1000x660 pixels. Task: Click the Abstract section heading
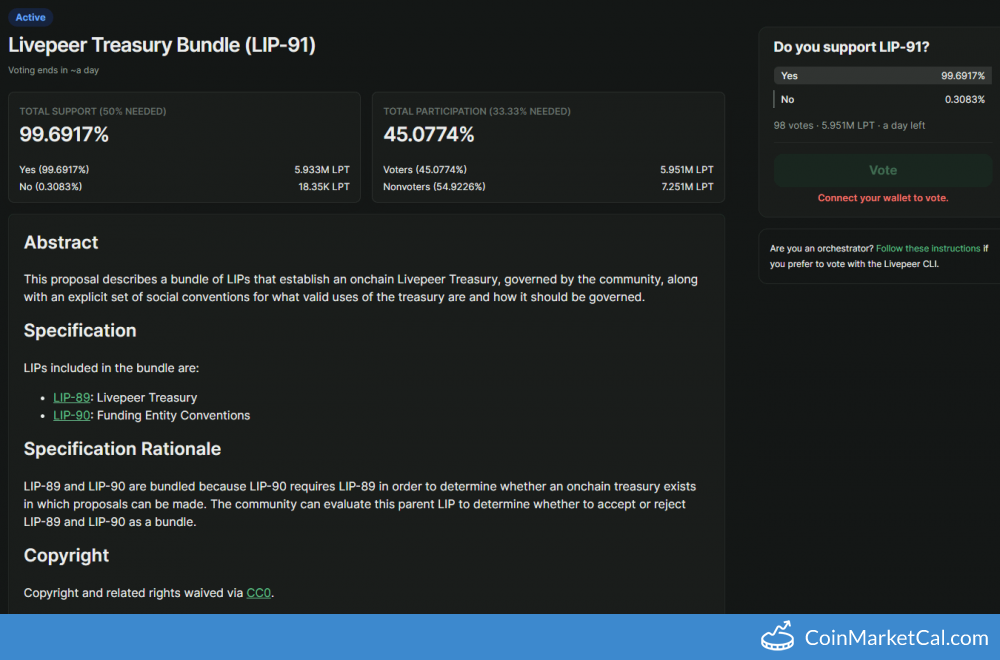(61, 242)
